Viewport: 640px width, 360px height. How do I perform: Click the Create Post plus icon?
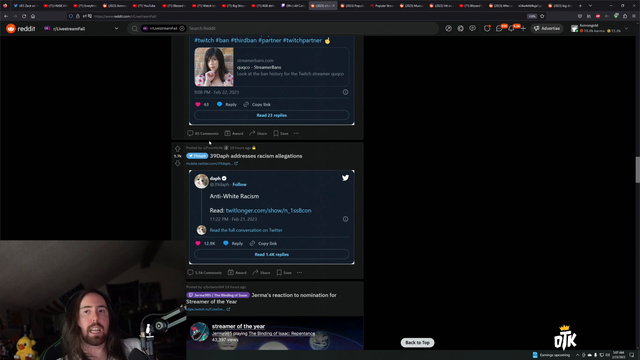click(x=523, y=29)
